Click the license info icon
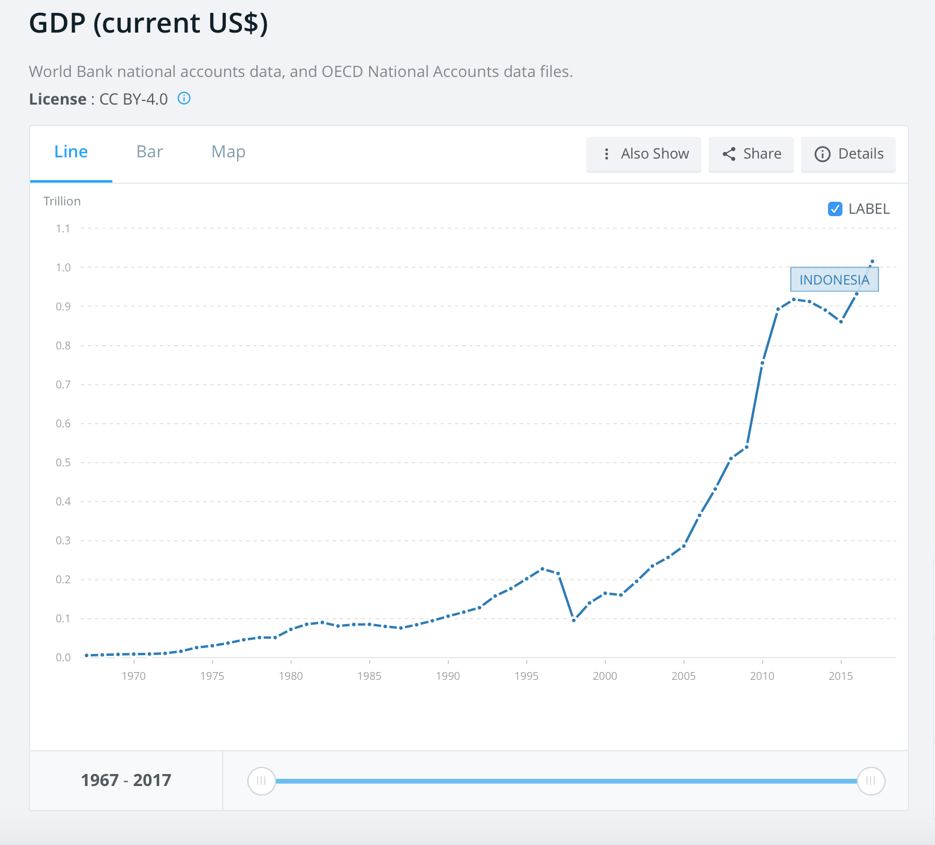 [x=184, y=98]
